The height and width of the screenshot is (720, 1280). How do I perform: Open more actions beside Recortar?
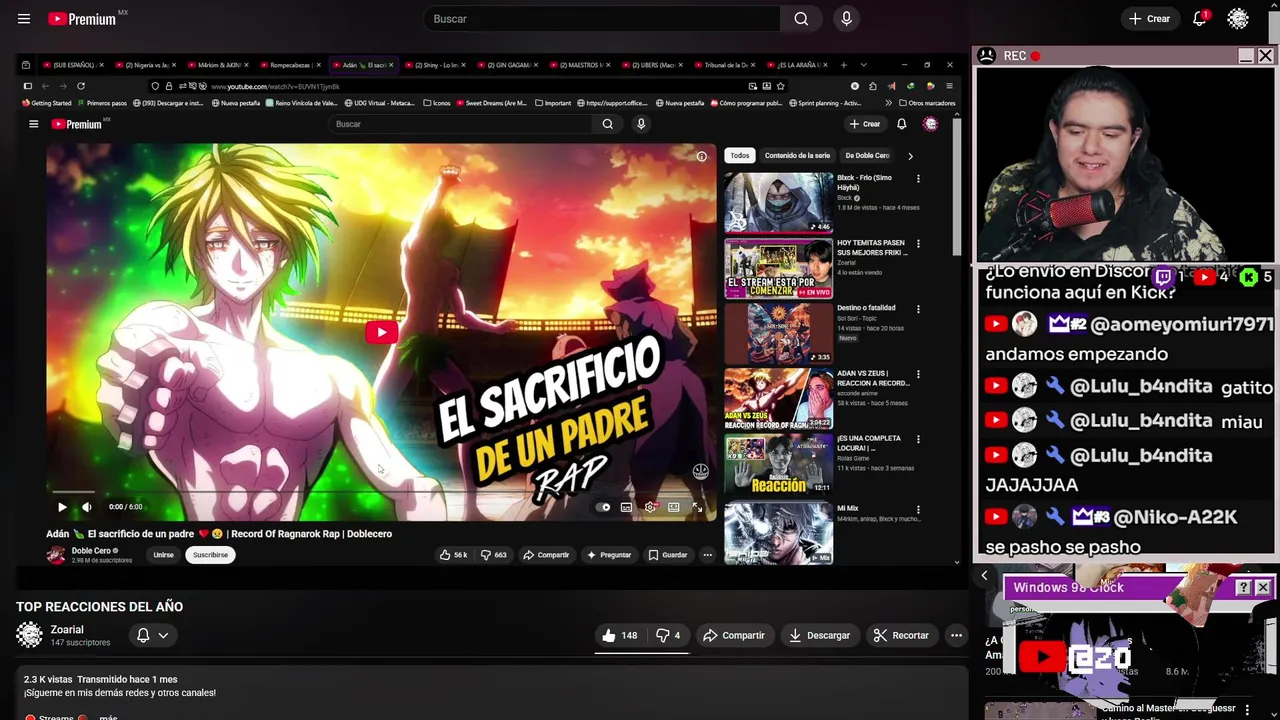(956, 635)
